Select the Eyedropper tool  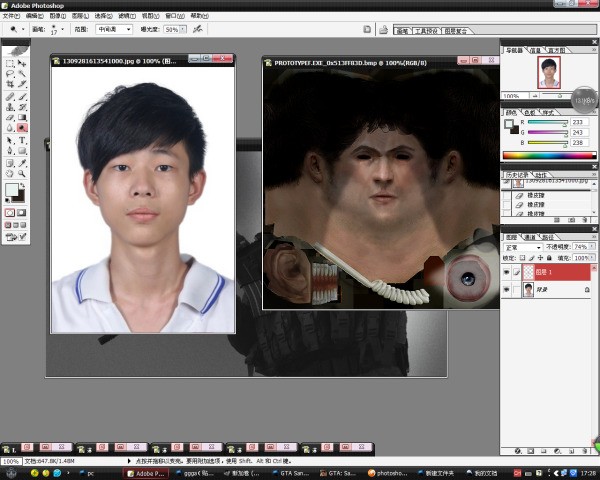[x=22, y=162]
